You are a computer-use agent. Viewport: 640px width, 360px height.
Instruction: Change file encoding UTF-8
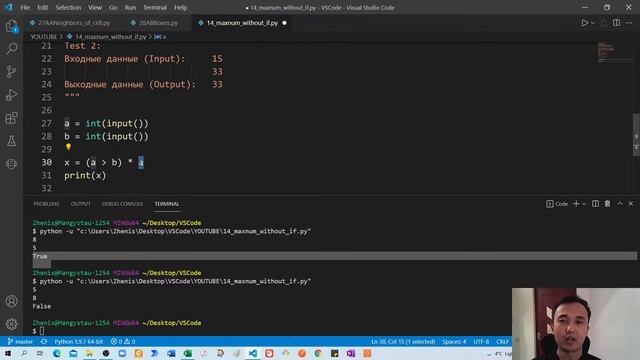pyautogui.click(x=481, y=342)
